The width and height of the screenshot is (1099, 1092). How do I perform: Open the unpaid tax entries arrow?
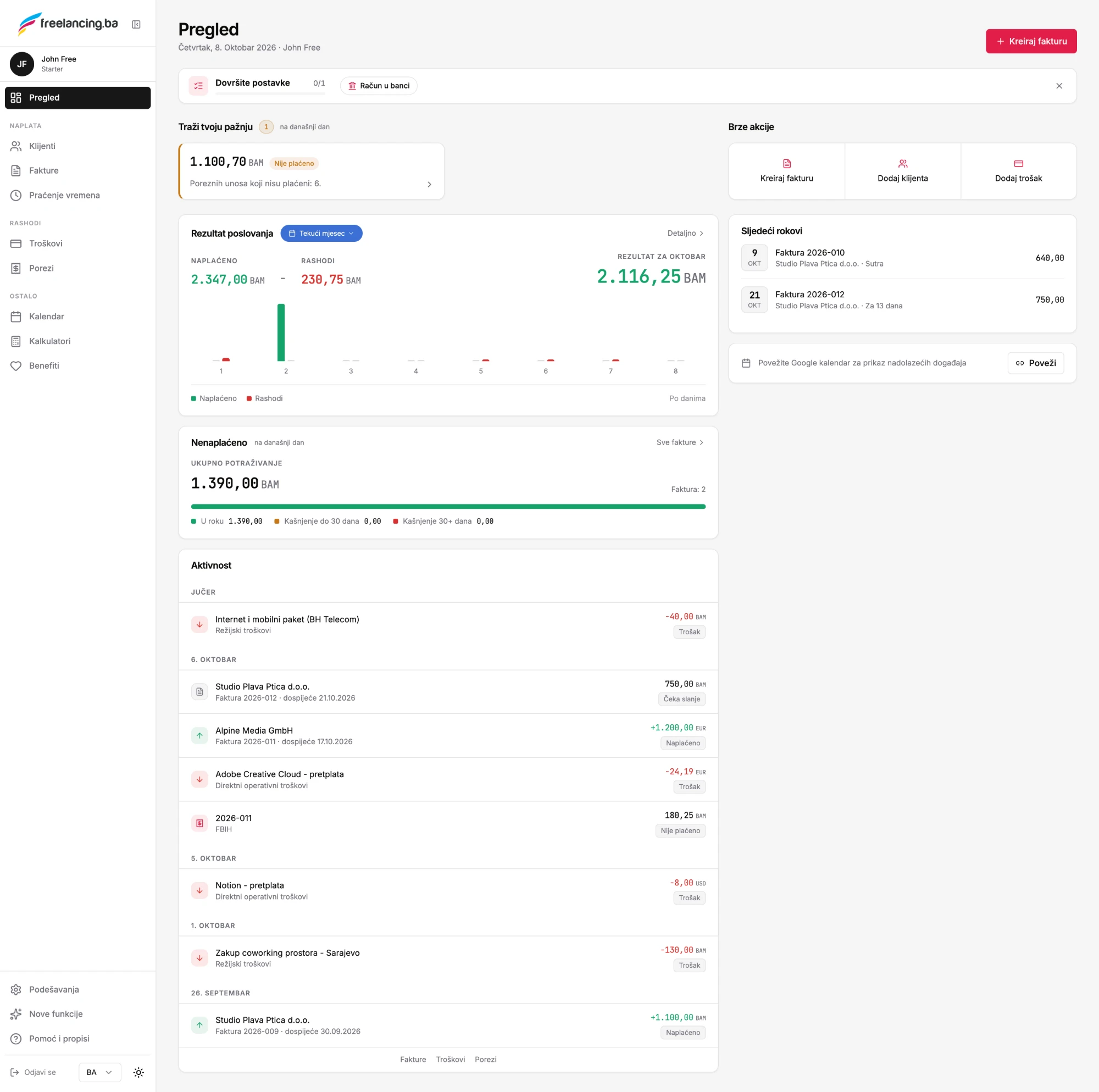430,184
